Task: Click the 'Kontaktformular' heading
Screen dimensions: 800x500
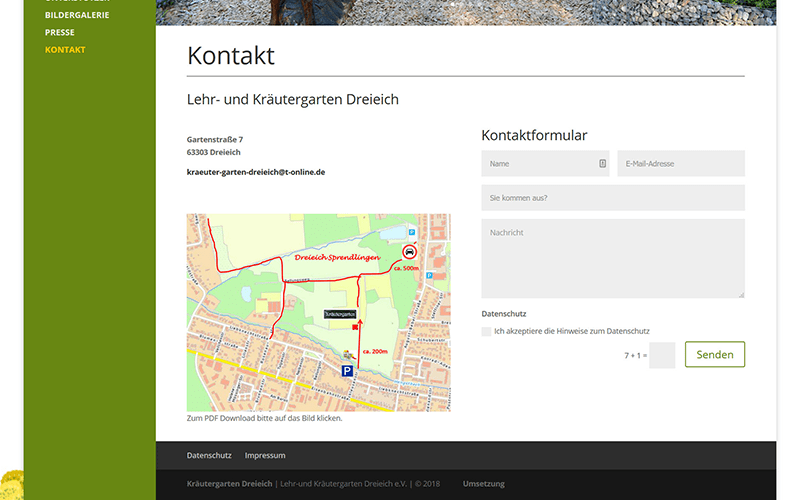Action: 534,136
